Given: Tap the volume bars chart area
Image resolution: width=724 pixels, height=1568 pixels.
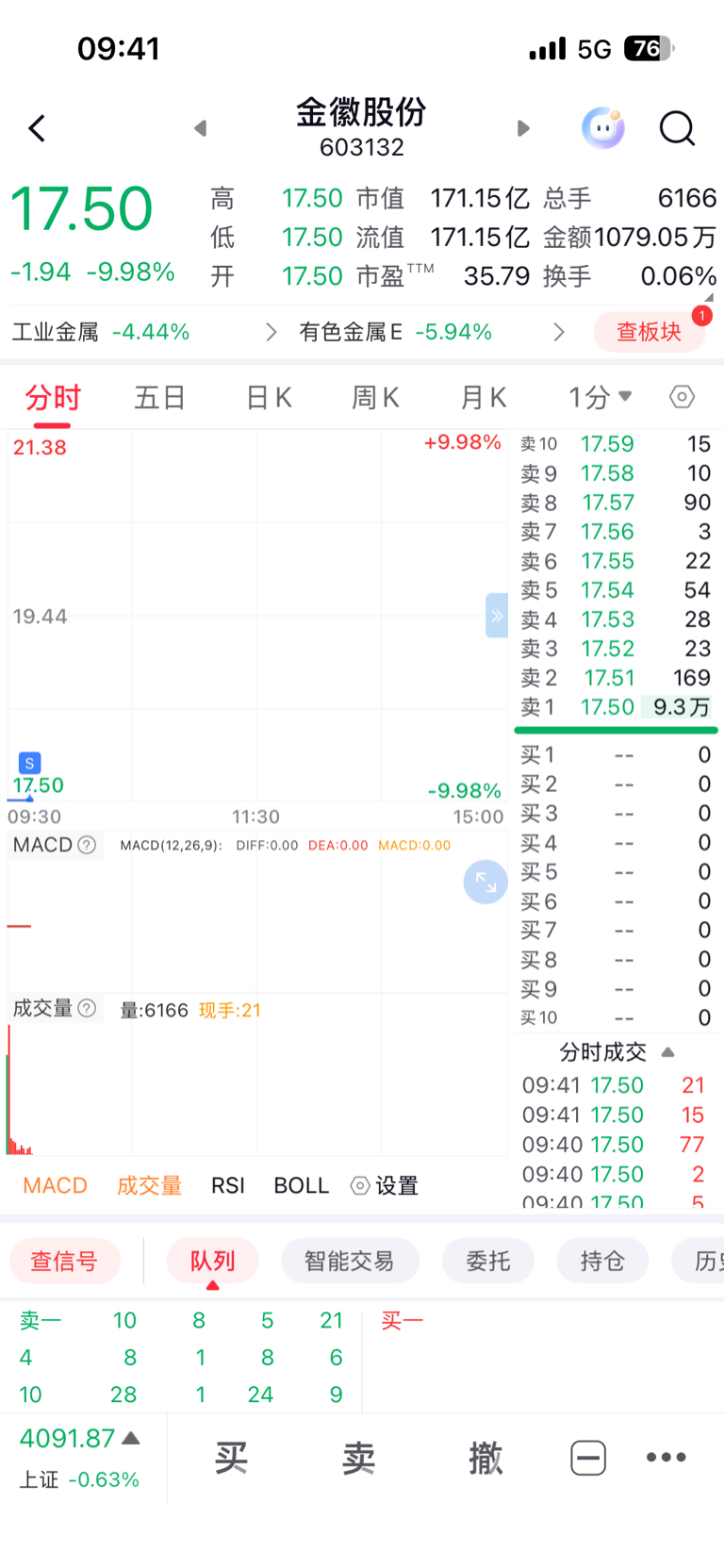Looking at the screenshot, I should coord(256,1089).
